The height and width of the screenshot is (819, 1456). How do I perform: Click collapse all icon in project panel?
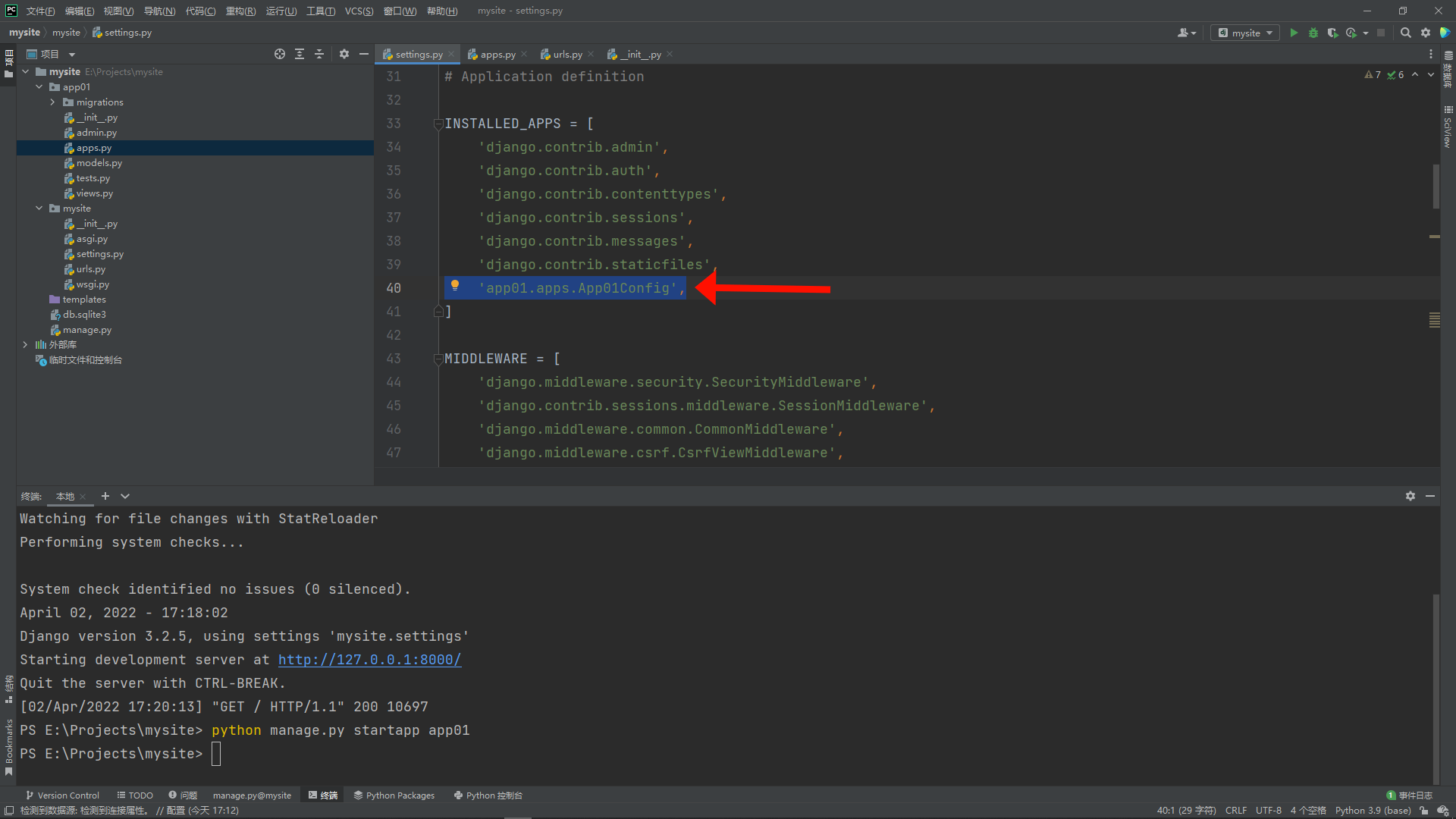click(x=319, y=54)
